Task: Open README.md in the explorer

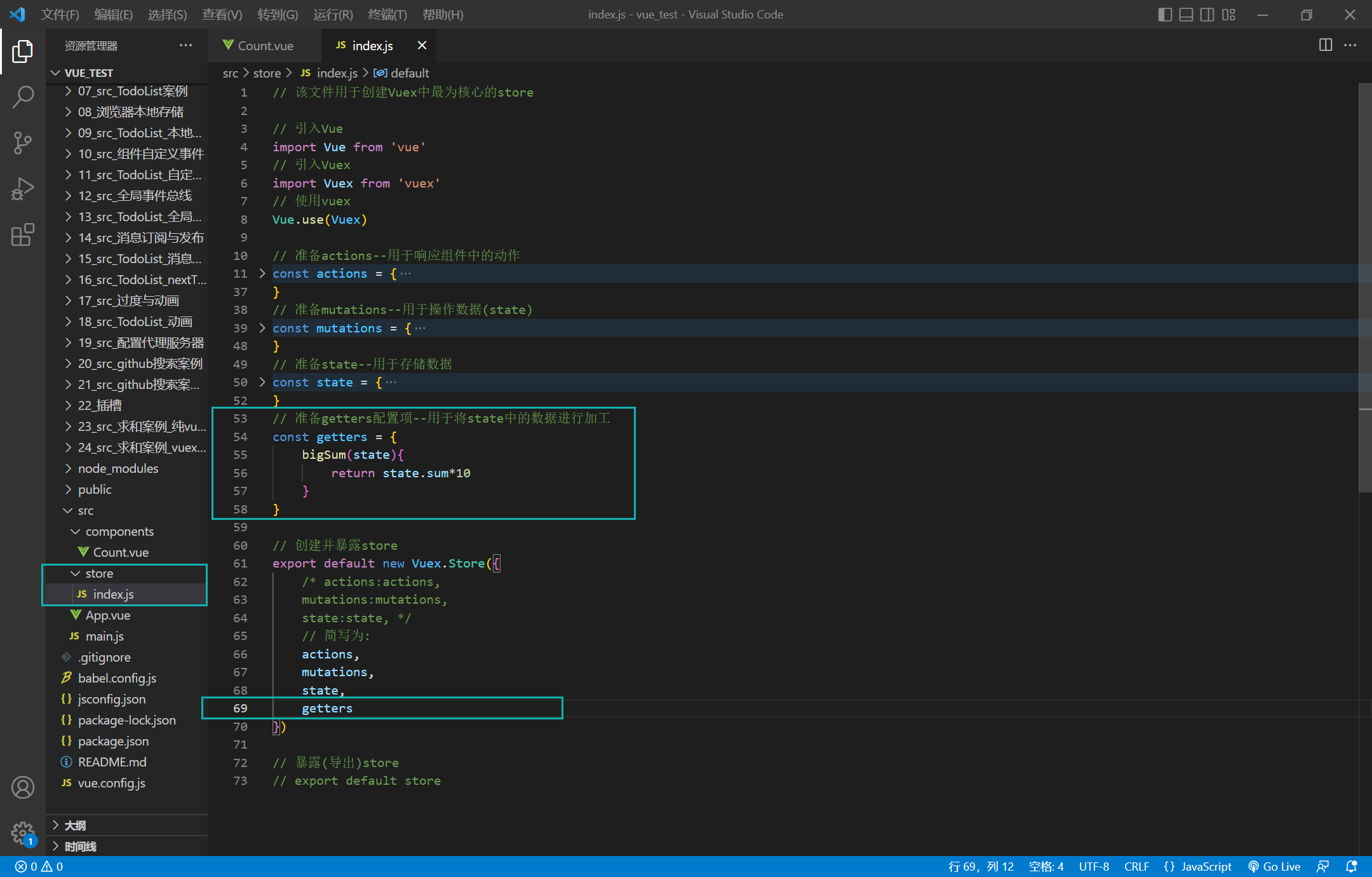Action: tap(126, 762)
